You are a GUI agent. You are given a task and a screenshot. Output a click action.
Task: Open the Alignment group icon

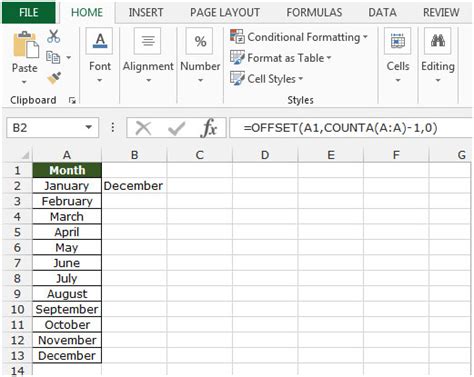pyautogui.click(x=148, y=41)
